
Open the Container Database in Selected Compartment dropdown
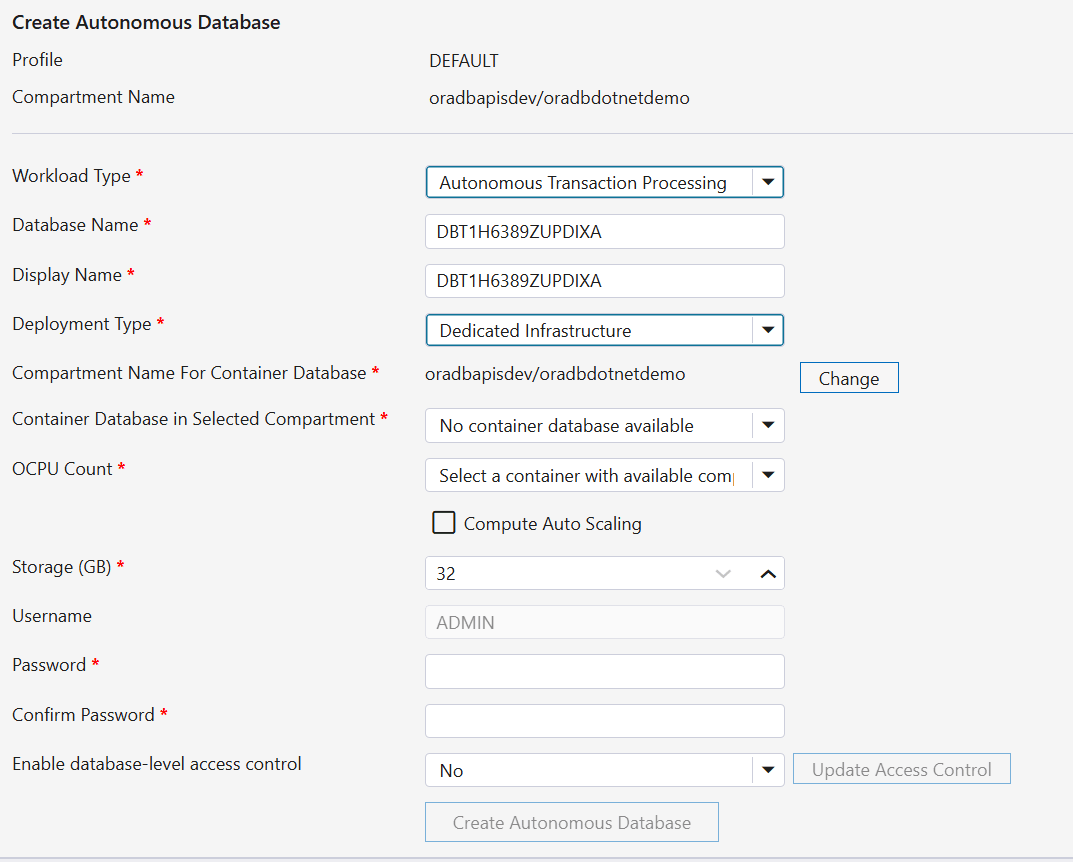(604, 425)
